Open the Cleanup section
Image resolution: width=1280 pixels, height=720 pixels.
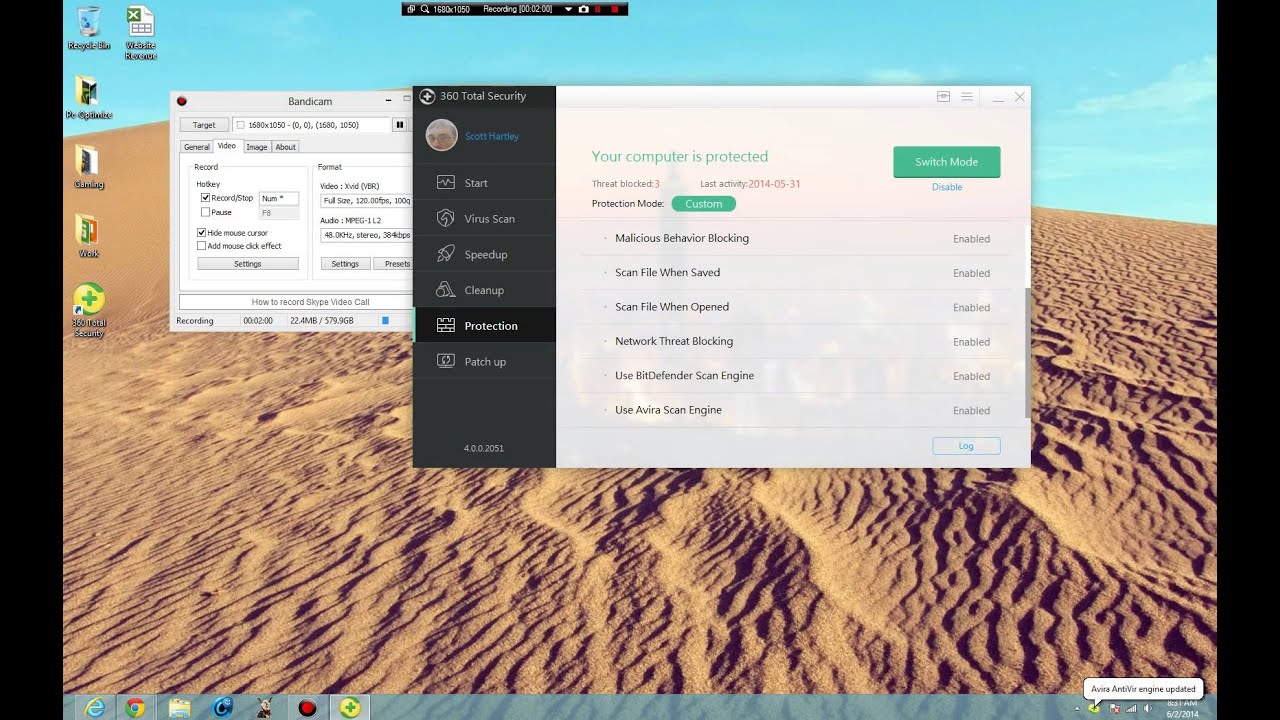484,290
